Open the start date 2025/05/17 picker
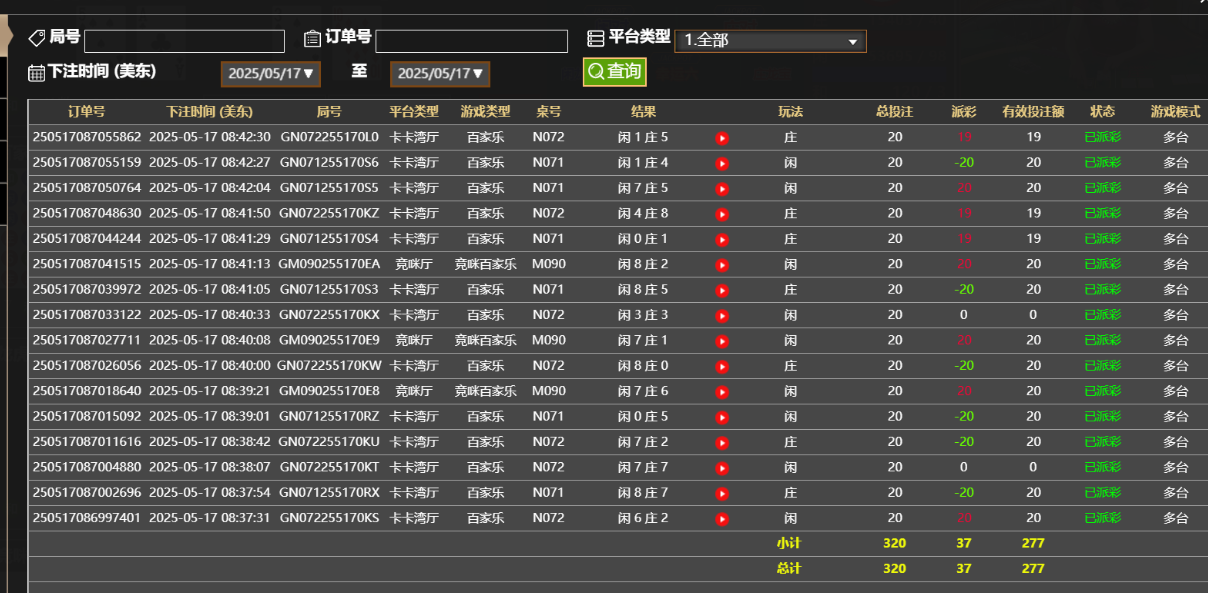Image resolution: width=1208 pixels, height=593 pixels. click(270, 72)
